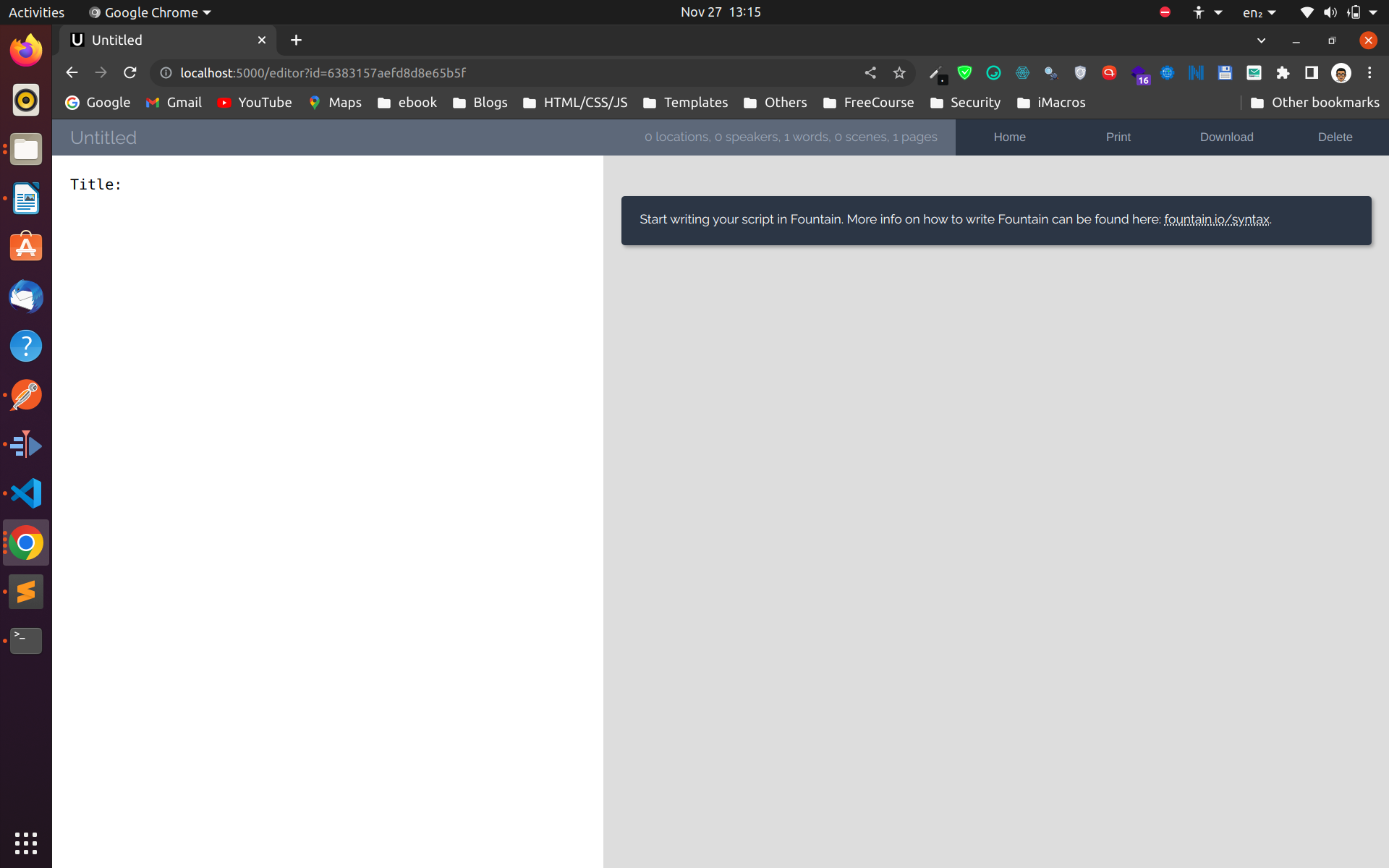This screenshot has width=1389, height=868.
Task: Click the back navigation arrow
Action: [x=72, y=72]
